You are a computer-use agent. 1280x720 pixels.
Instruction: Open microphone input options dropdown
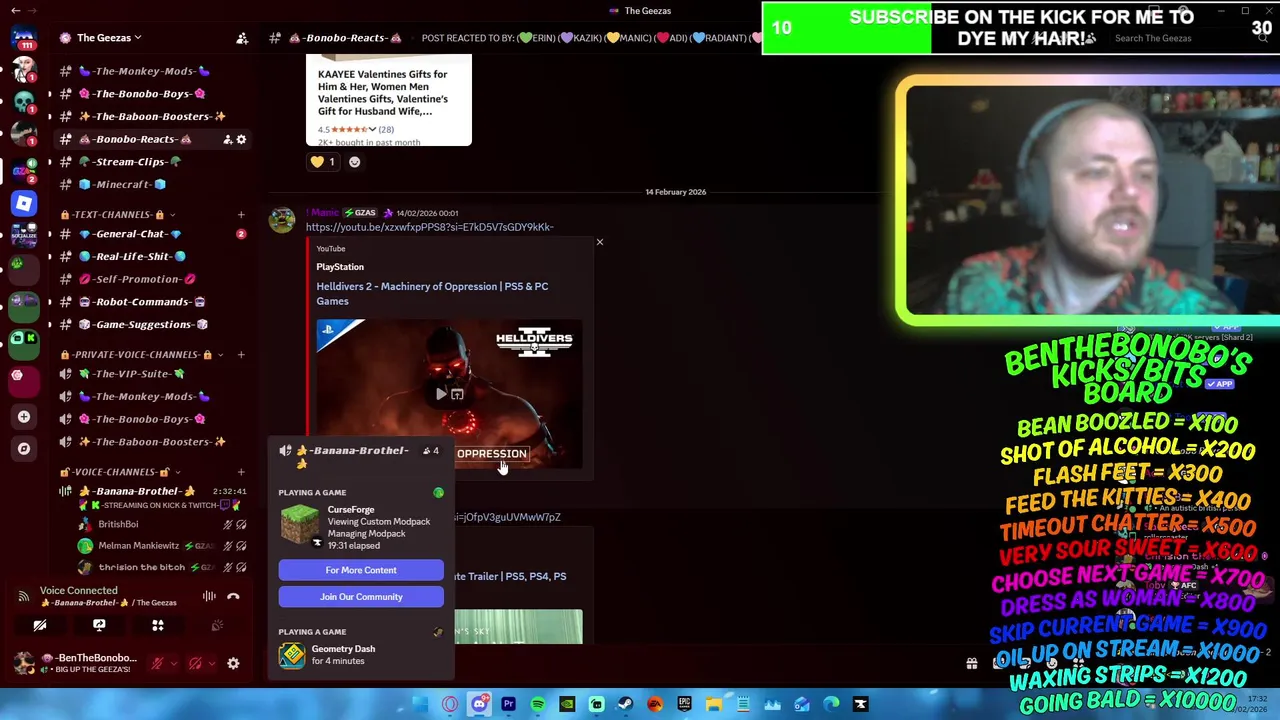coord(173,663)
